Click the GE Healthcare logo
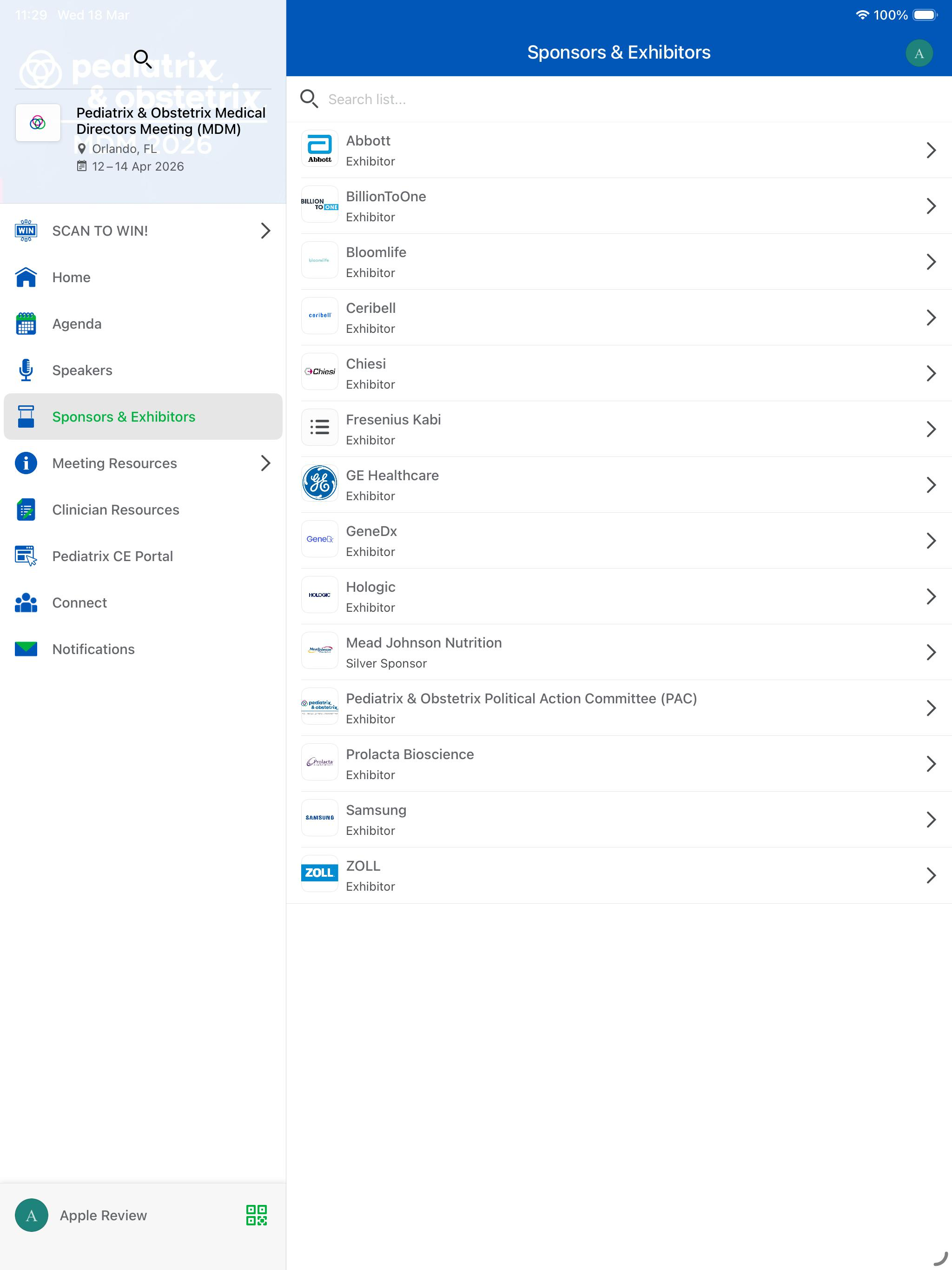 (x=320, y=483)
